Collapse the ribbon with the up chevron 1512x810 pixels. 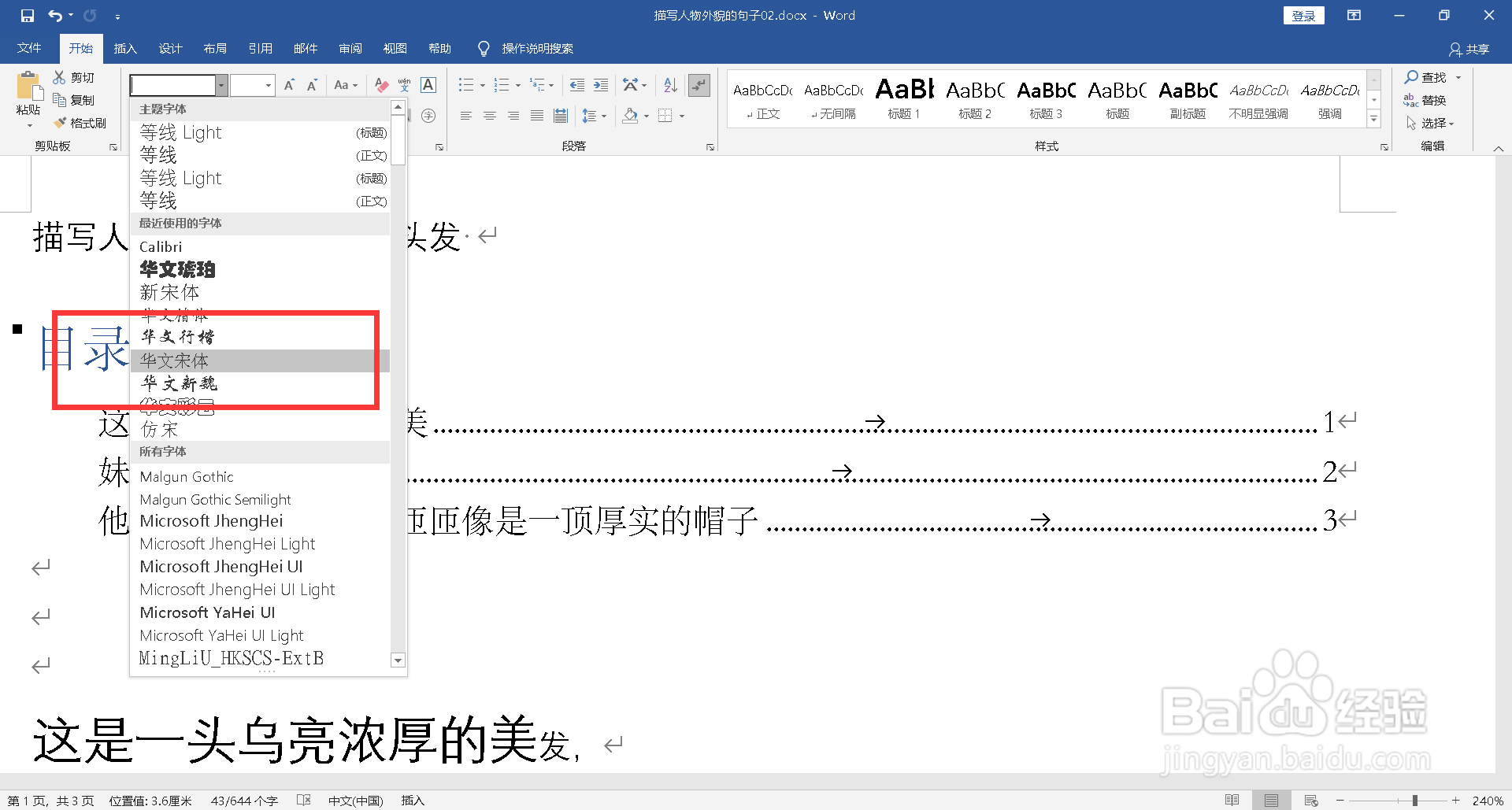[1499, 148]
